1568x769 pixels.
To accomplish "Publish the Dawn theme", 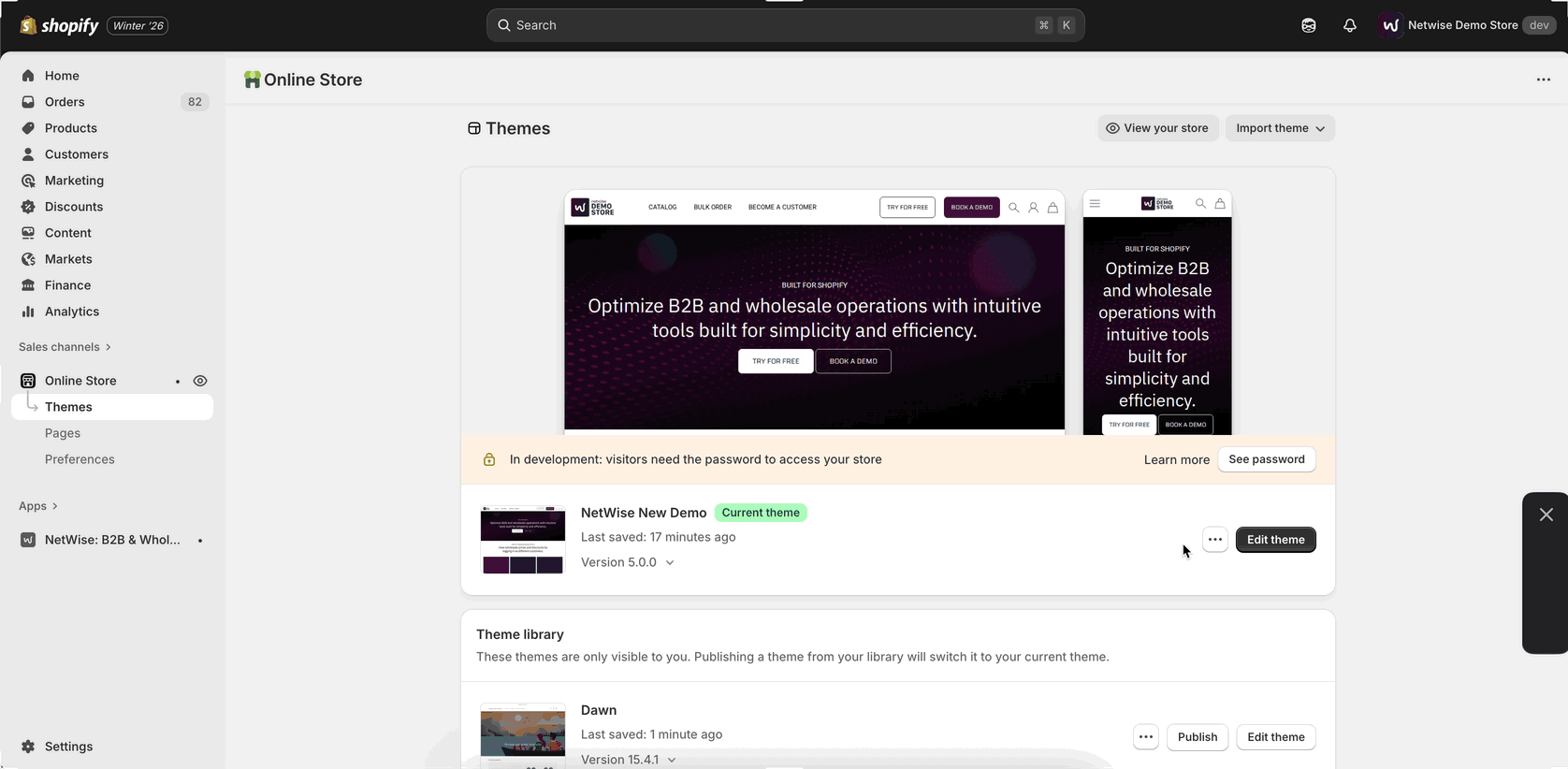I will coord(1198,737).
